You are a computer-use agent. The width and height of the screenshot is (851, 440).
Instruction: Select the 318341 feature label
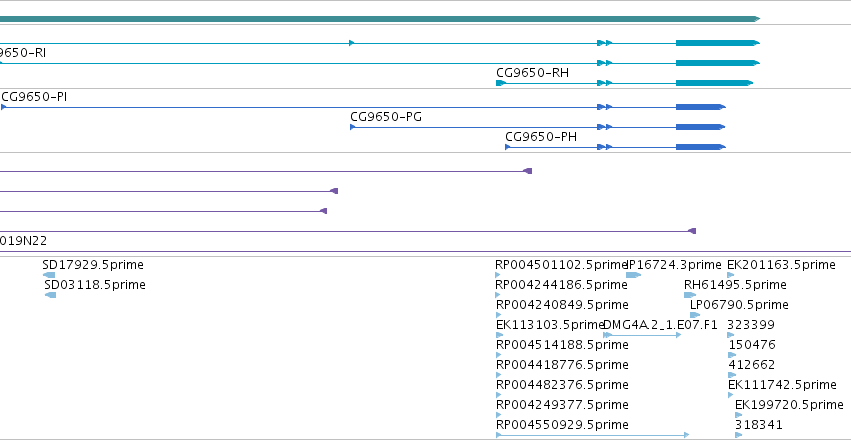pyautogui.click(x=759, y=425)
